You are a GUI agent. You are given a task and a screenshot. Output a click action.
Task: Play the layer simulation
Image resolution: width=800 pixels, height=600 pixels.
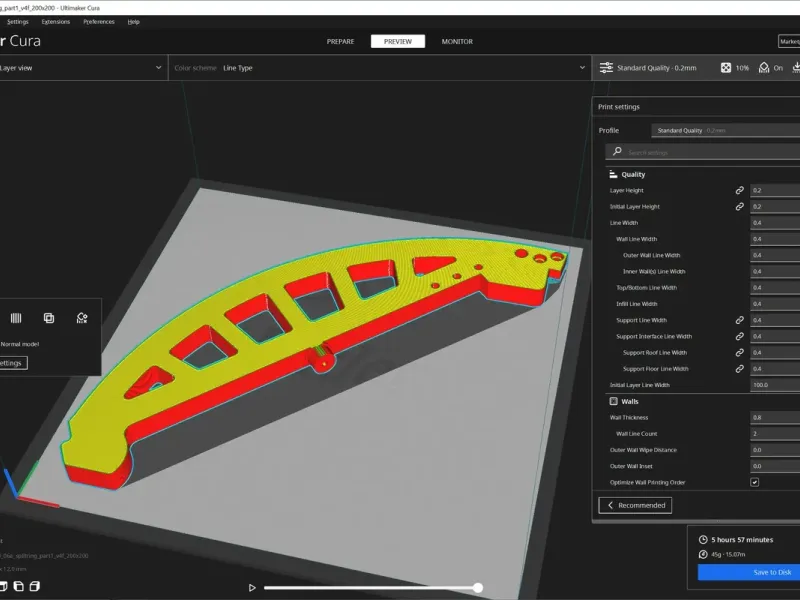coord(252,588)
